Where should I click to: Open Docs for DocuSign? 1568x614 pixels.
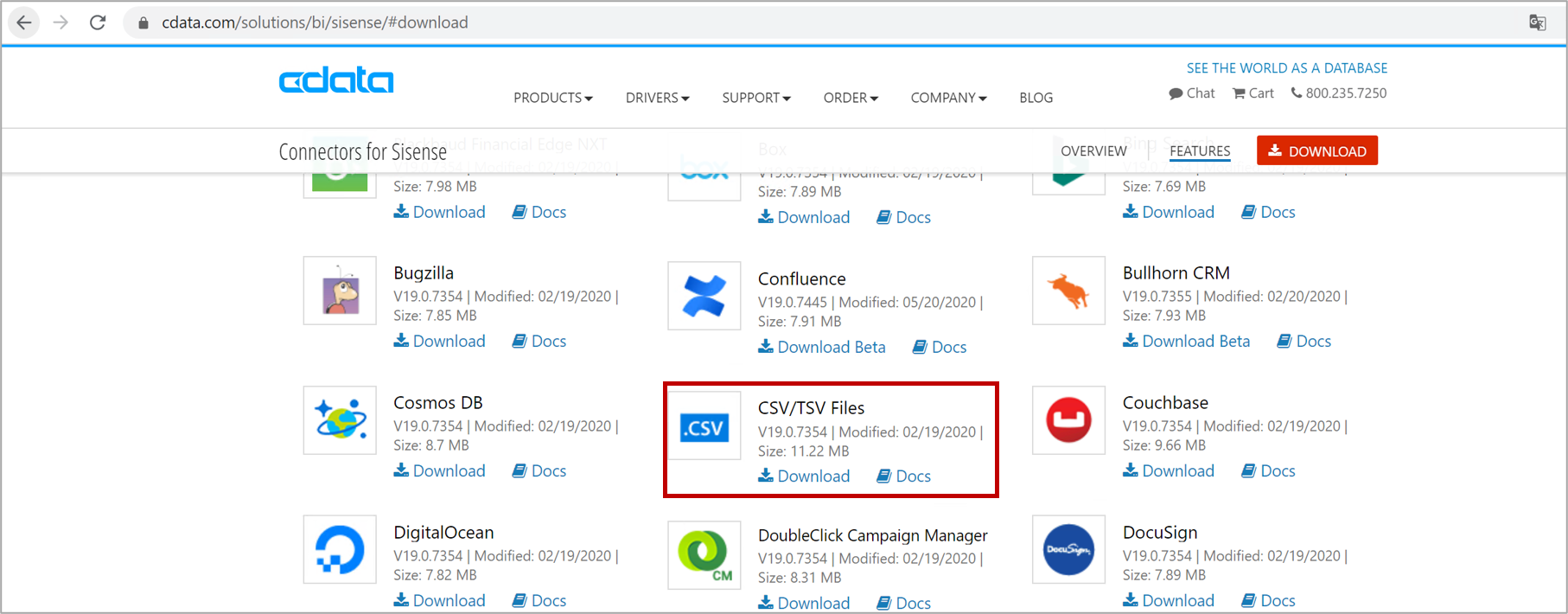pos(1269,600)
